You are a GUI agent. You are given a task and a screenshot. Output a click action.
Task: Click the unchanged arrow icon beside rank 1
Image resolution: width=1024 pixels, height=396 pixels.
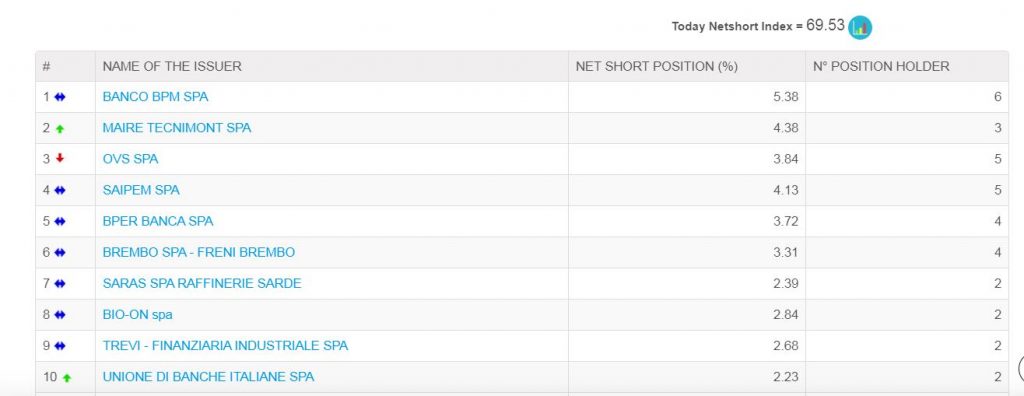(x=60, y=97)
